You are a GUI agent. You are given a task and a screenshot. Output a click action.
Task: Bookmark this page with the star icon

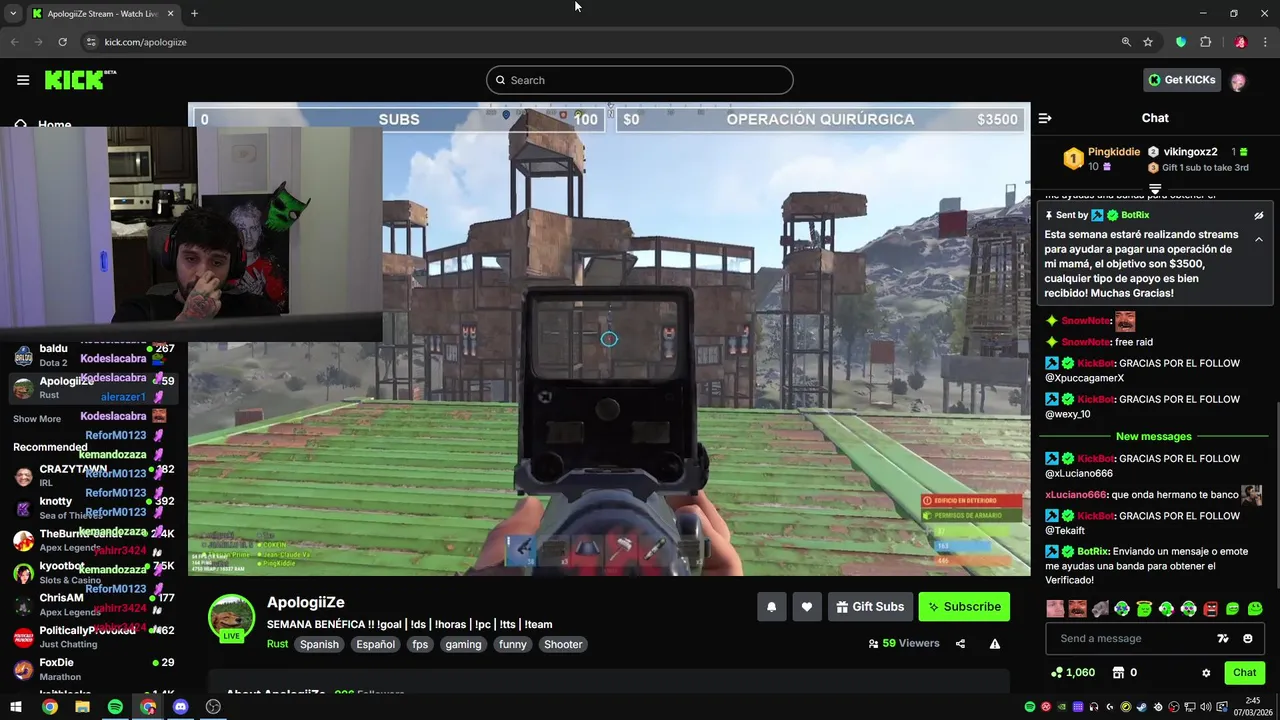pos(1148,42)
